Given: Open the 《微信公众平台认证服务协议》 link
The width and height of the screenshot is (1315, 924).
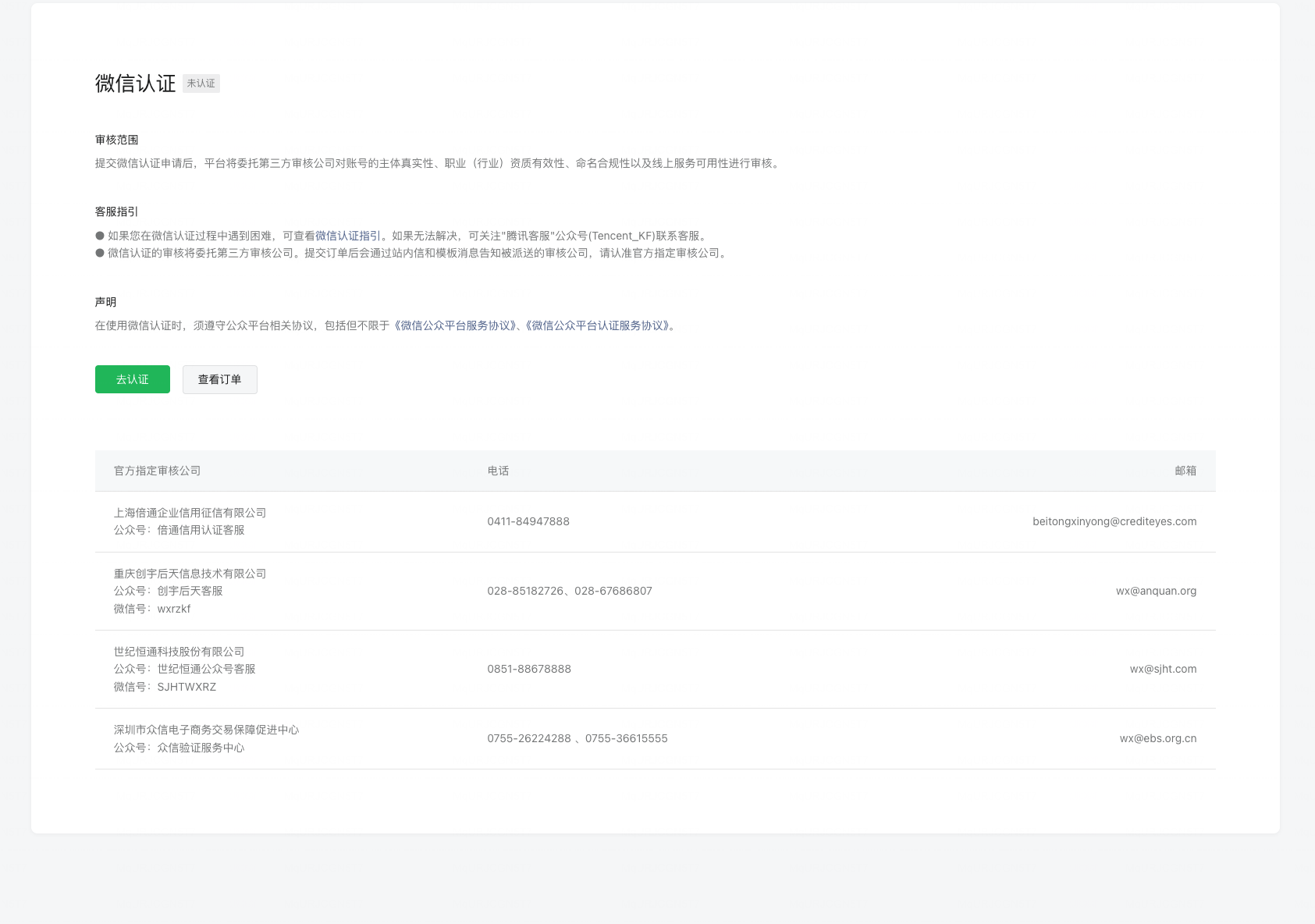Looking at the screenshot, I should (x=599, y=325).
